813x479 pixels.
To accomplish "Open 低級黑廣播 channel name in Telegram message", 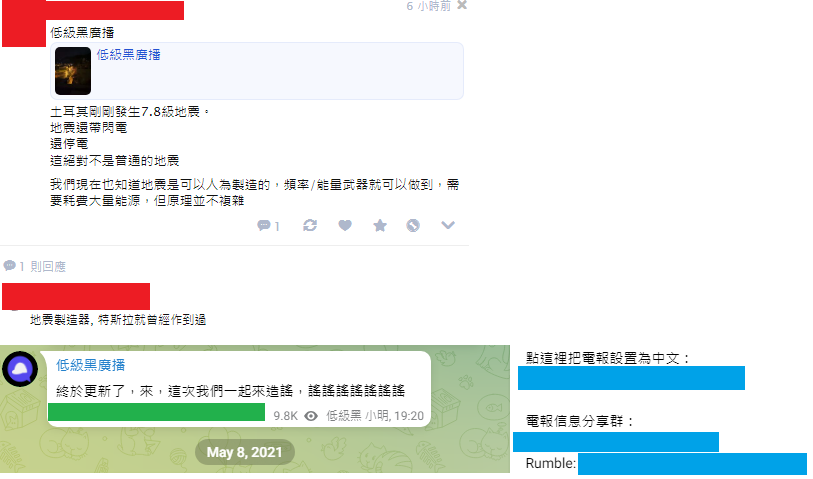I will click(91, 365).
